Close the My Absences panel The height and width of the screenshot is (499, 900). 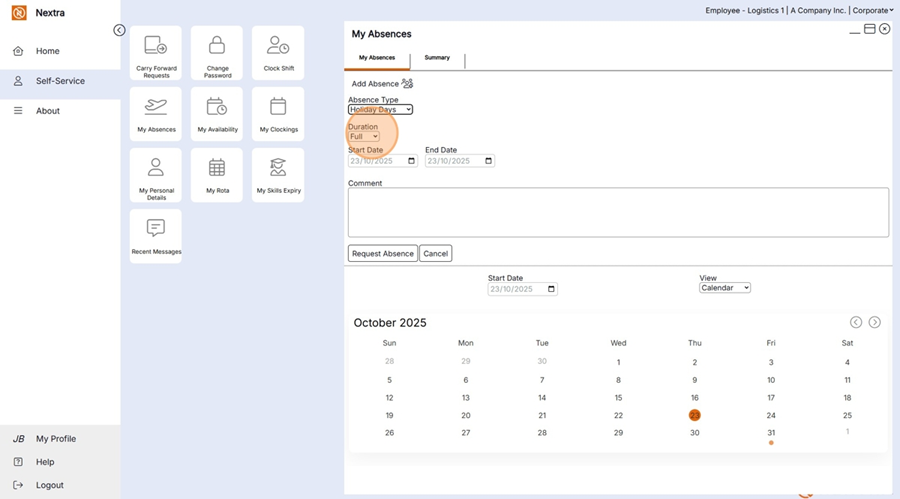point(885,29)
